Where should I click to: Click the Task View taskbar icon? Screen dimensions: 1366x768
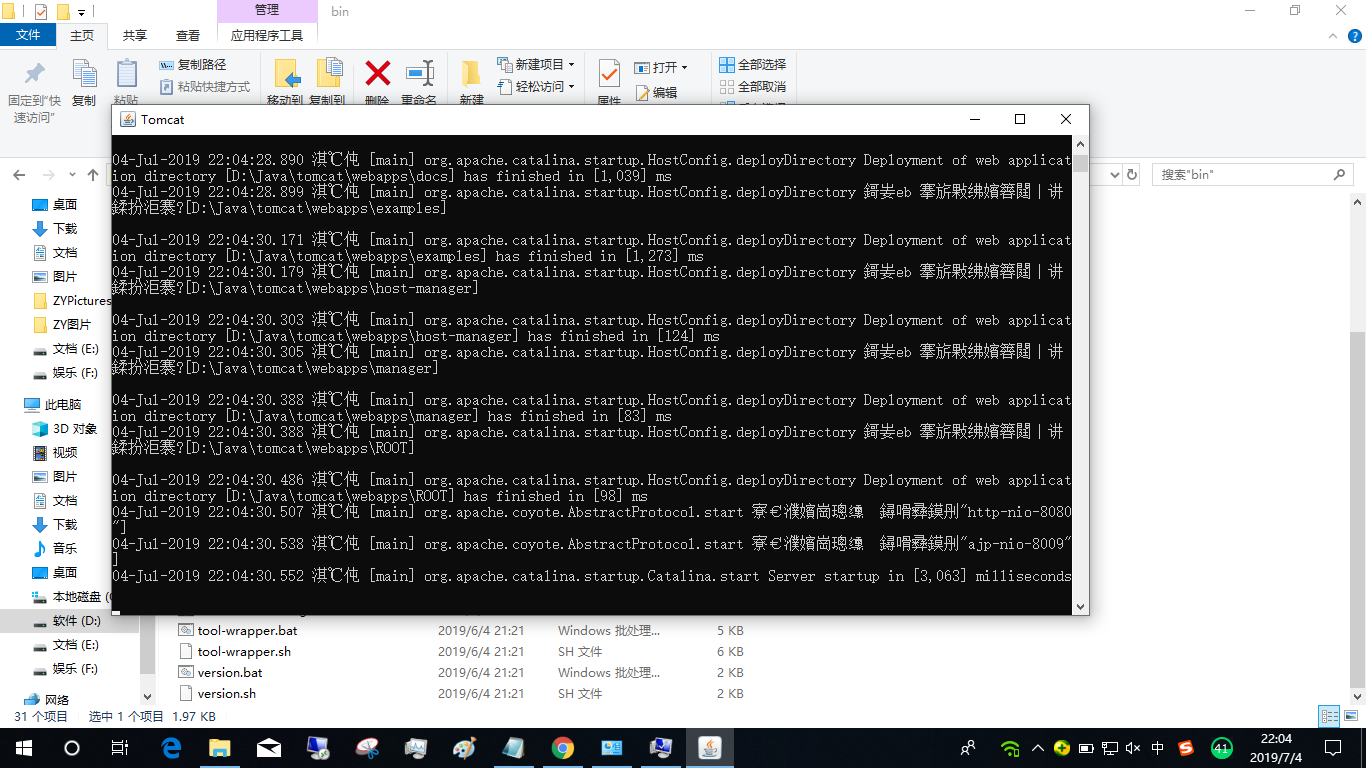point(120,748)
